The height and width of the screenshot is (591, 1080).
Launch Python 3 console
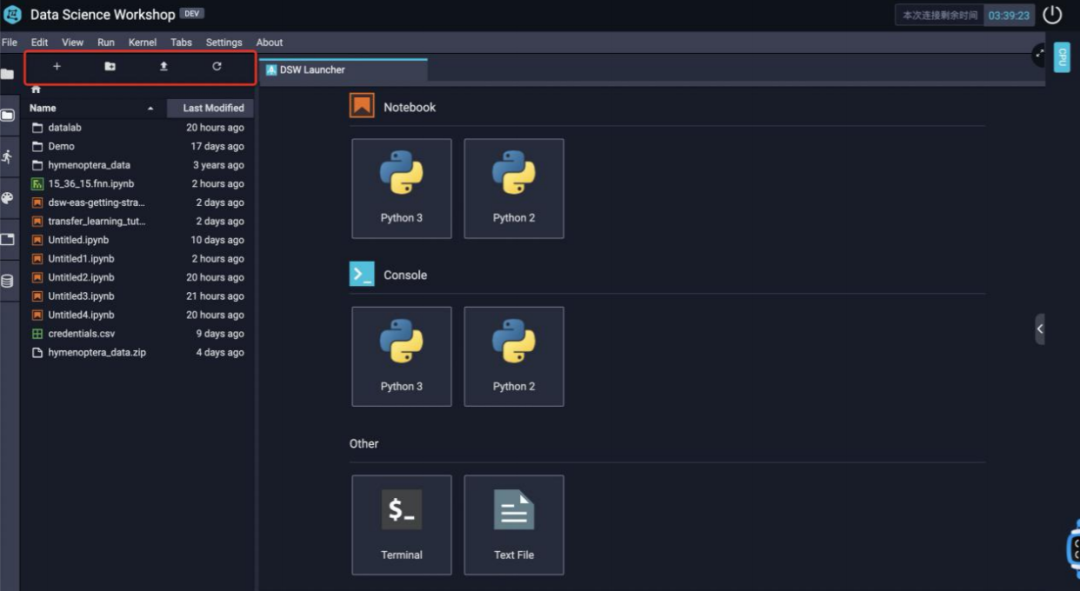[402, 357]
